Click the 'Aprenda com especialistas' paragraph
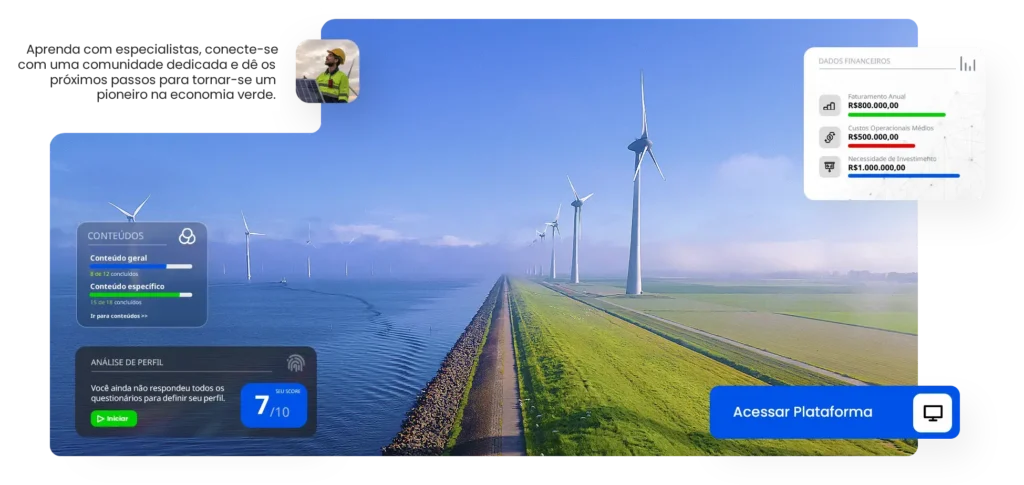 coord(148,72)
